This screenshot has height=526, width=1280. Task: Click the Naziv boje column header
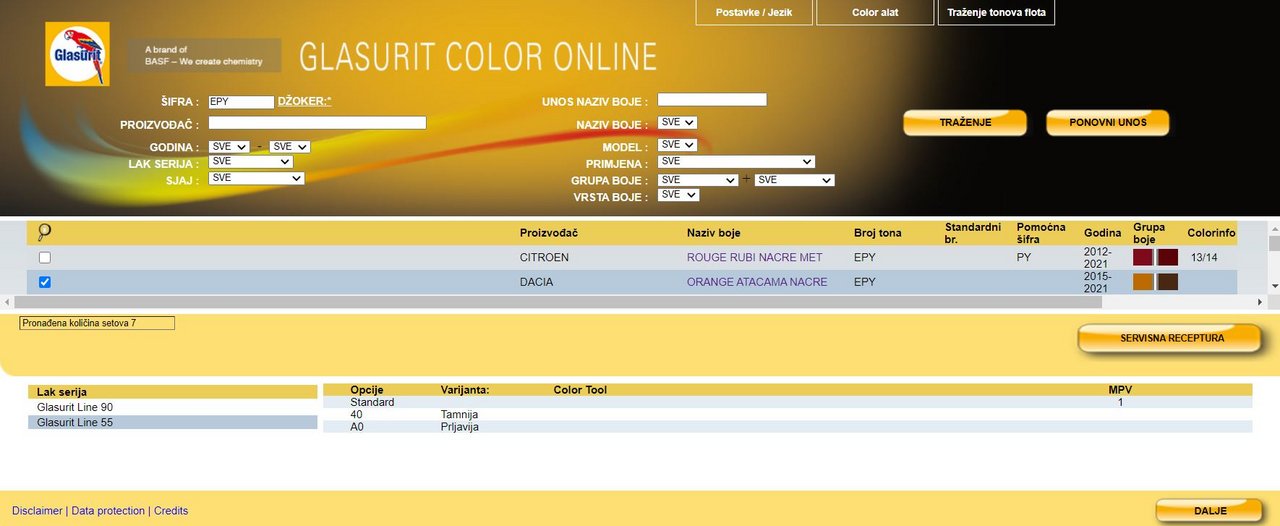[x=714, y=233]
